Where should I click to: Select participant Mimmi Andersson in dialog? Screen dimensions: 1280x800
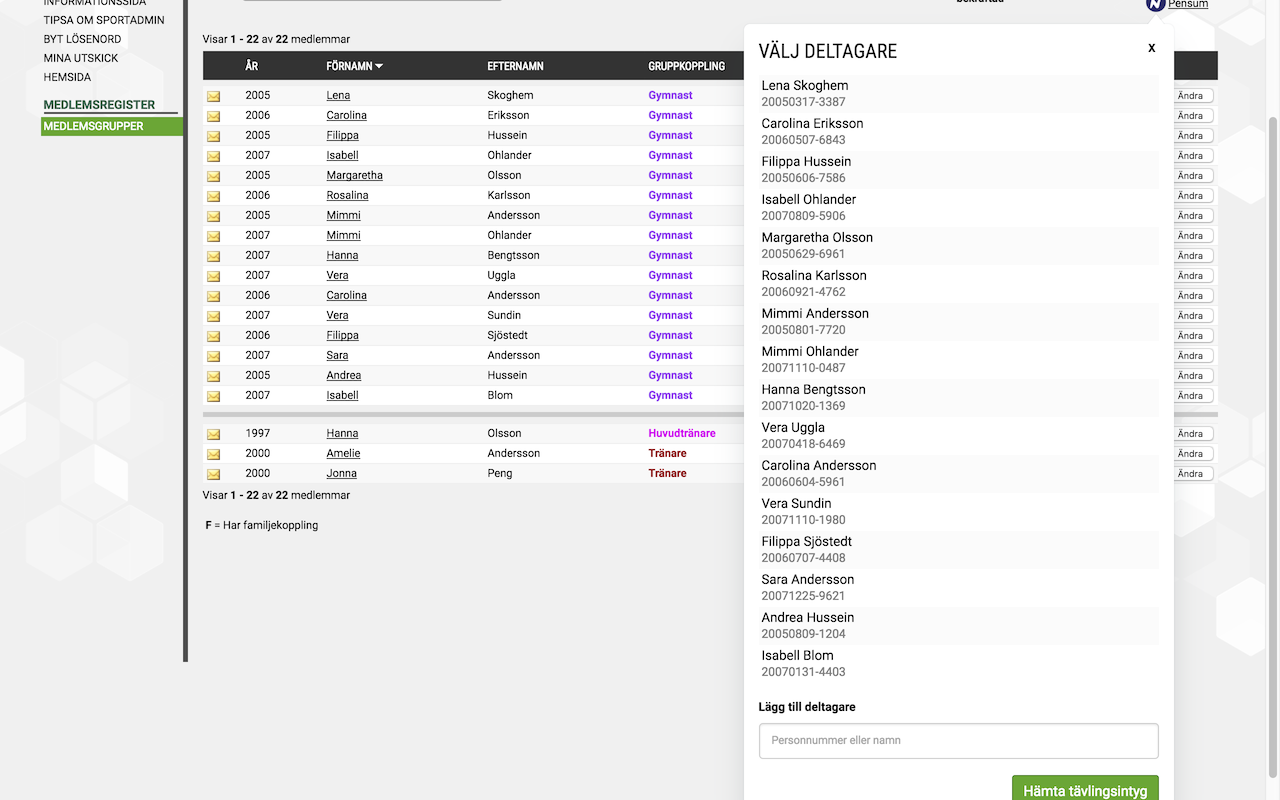click(x=958, y=321)
